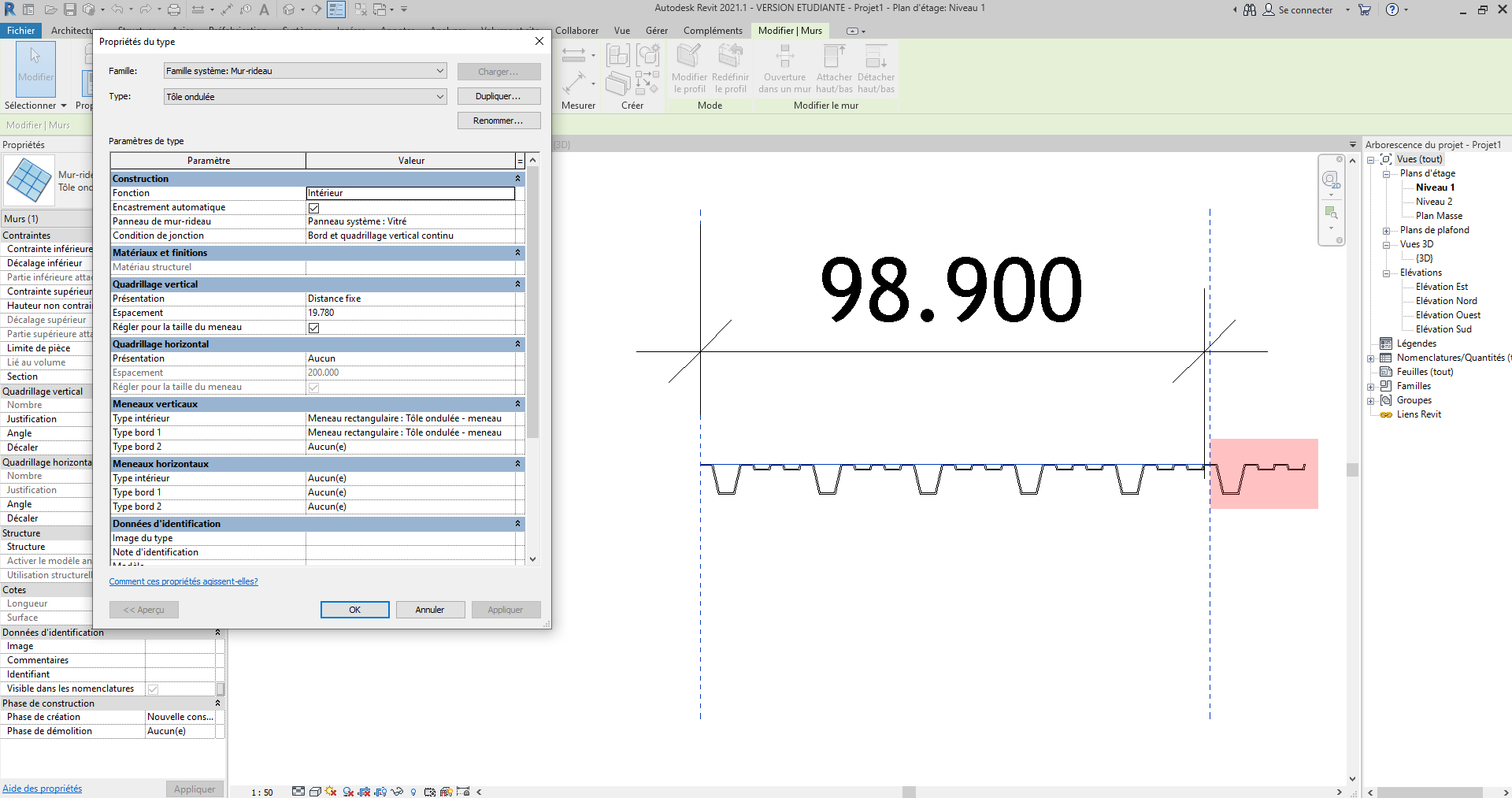Image resolution: width=1512 pixels, height=798 pixels.
Task: Open the Niveau 2 floor plan view
Action: [1434, 202]
